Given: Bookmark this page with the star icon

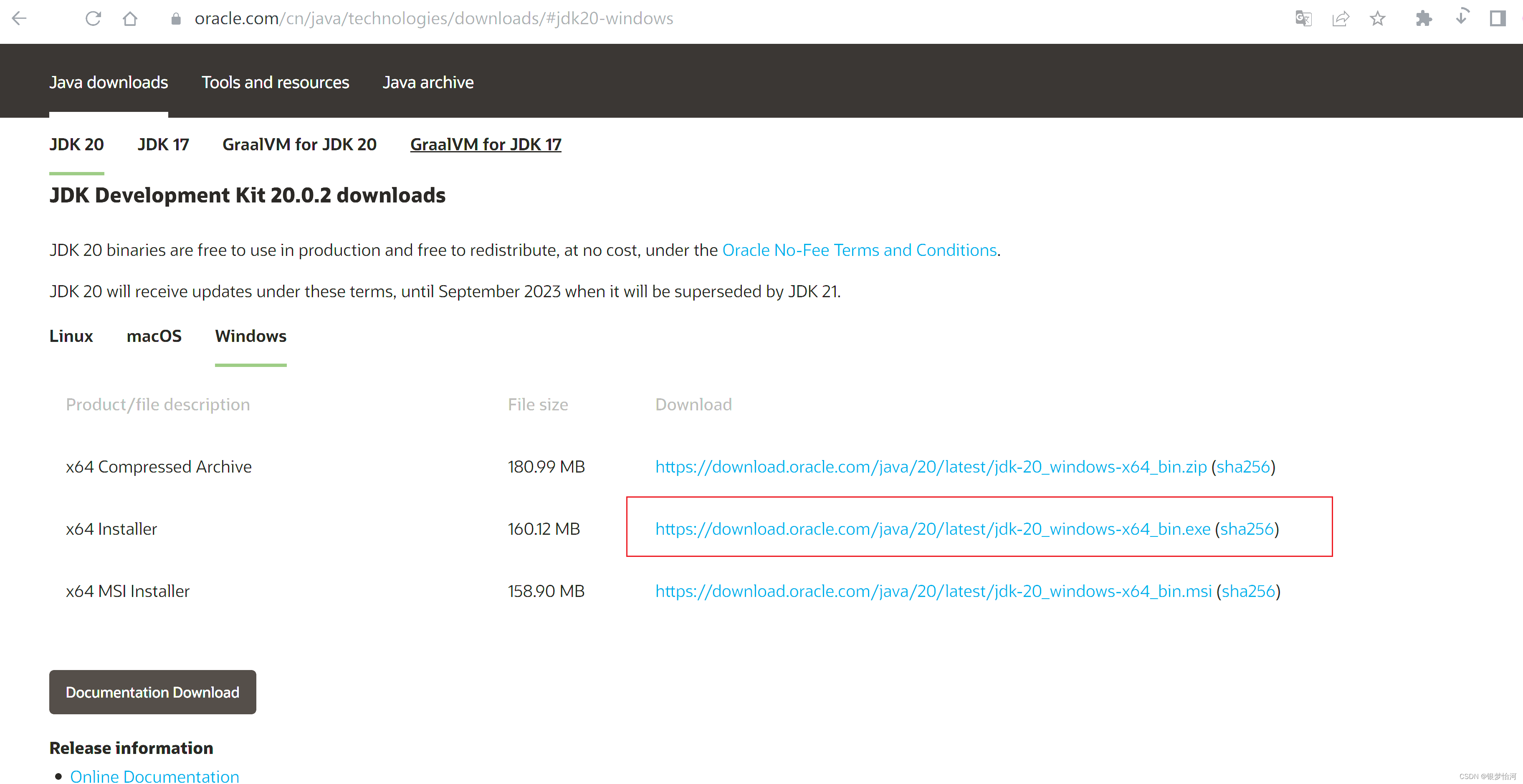Looking at the screenshot, I should [x=1378, y=18].
